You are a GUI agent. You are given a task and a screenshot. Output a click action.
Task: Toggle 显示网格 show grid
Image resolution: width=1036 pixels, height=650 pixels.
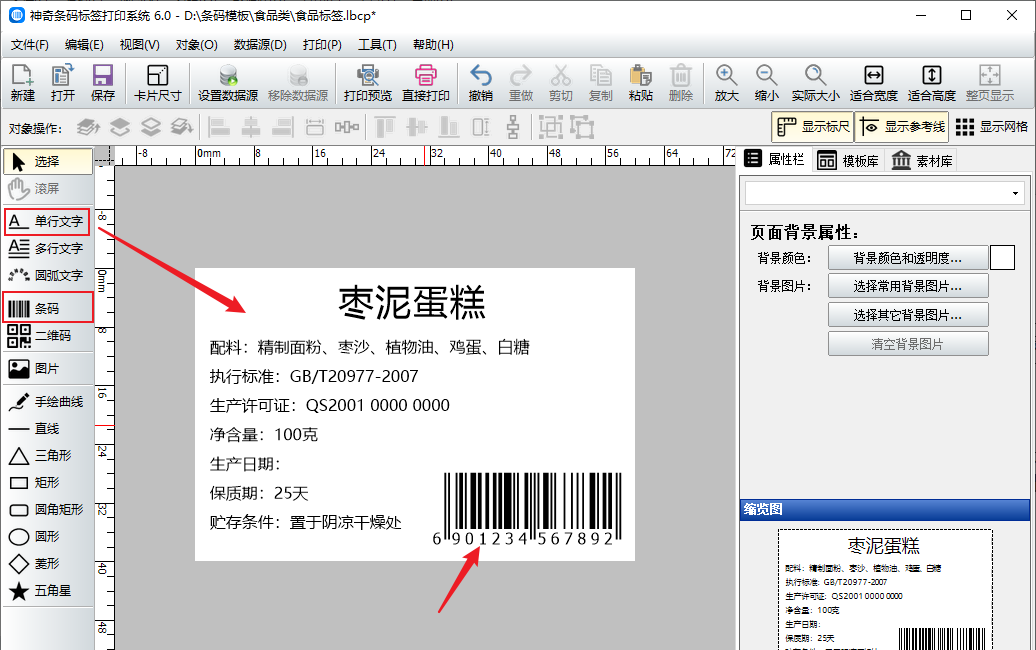tap(992, 127)
